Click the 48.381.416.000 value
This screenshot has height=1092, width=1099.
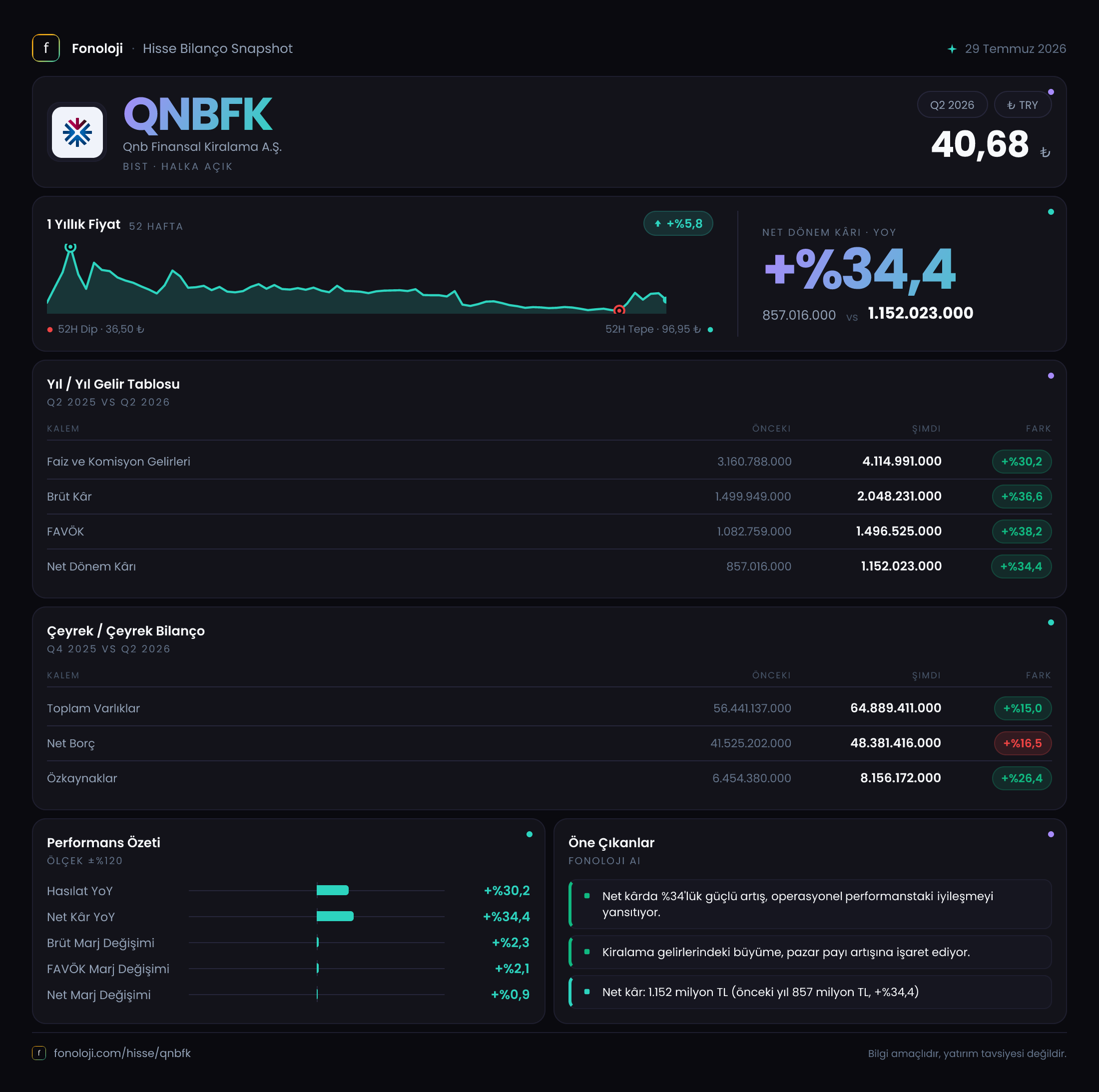896,743
